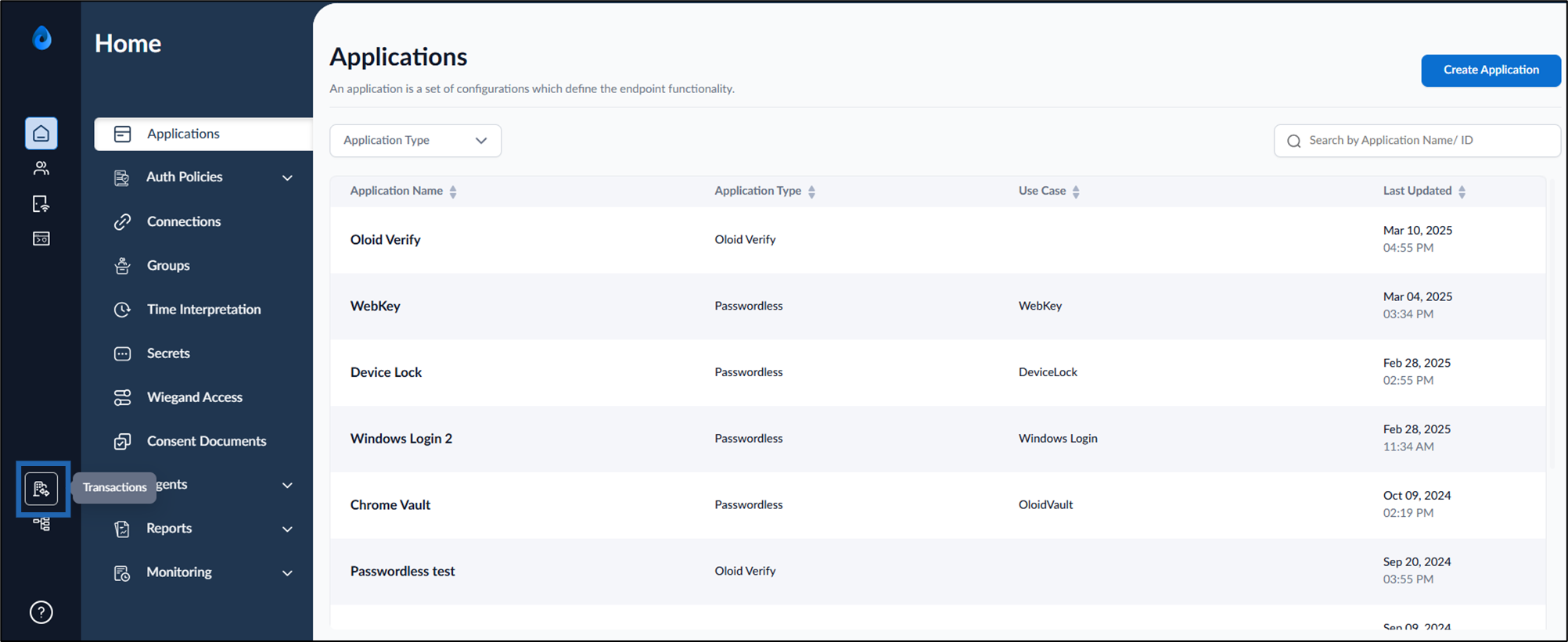Expand the Agents menu chevron

click(x=287, y=486)
